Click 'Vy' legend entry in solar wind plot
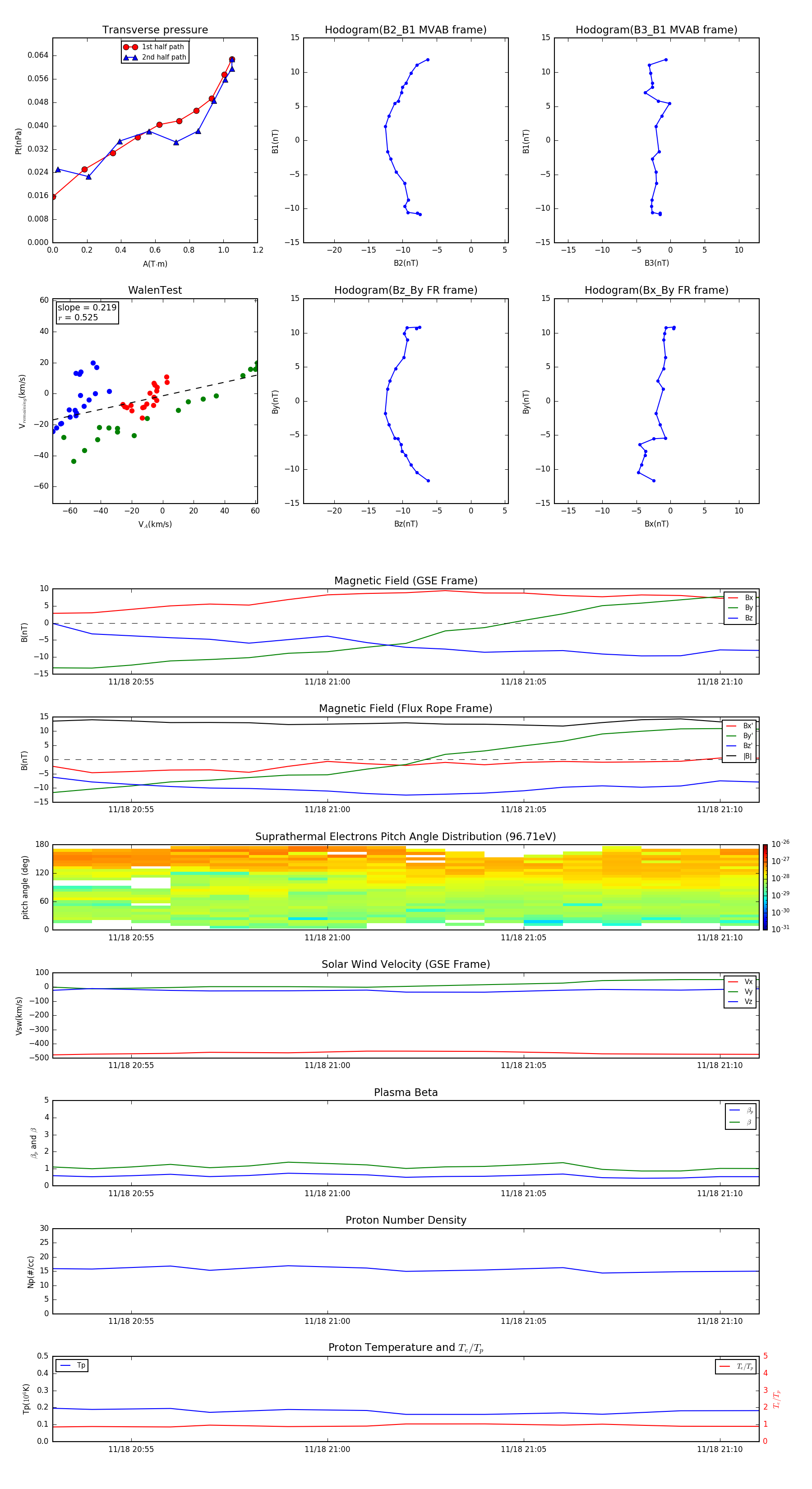The image size is (812, 1489). 740,992
